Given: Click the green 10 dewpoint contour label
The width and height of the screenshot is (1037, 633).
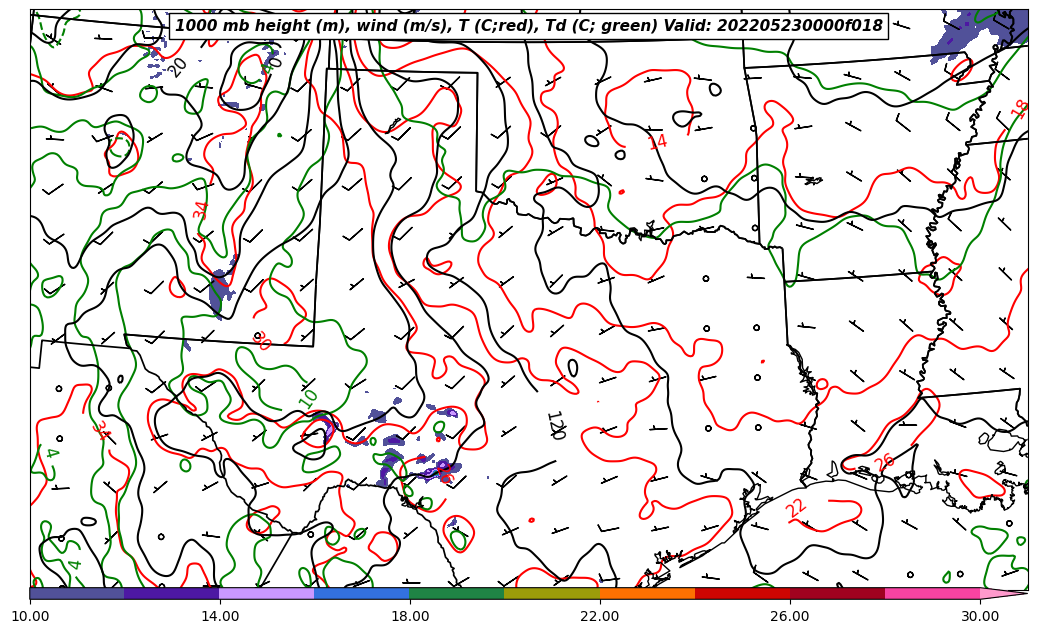Looking at the screenshot, I should click(309, 398).
